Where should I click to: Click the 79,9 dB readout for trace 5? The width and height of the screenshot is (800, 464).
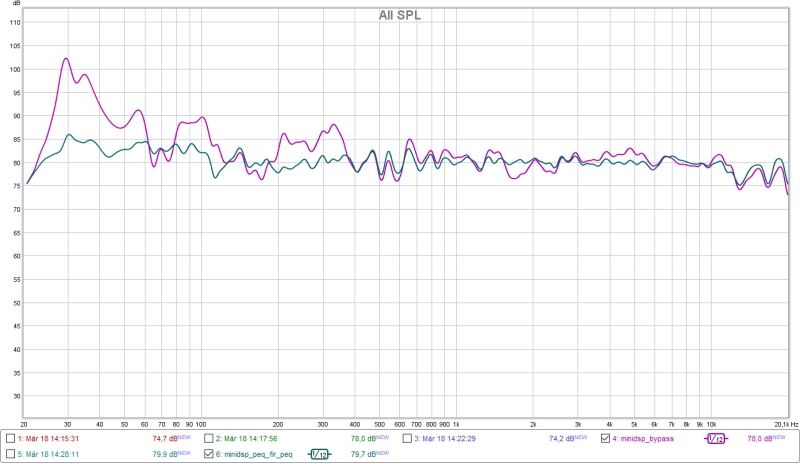164,454
